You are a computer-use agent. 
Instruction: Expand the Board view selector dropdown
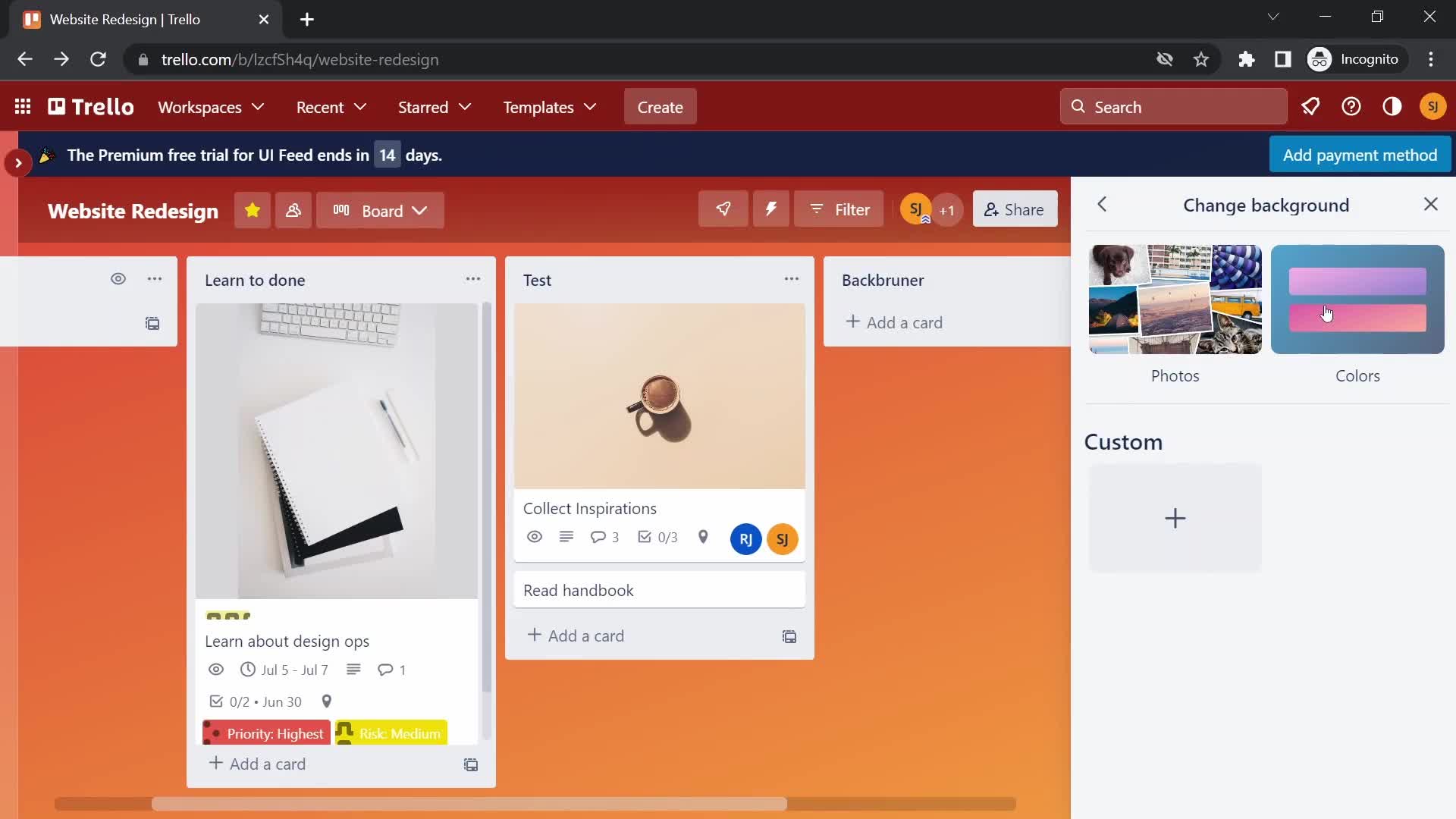tap(382, 210)
